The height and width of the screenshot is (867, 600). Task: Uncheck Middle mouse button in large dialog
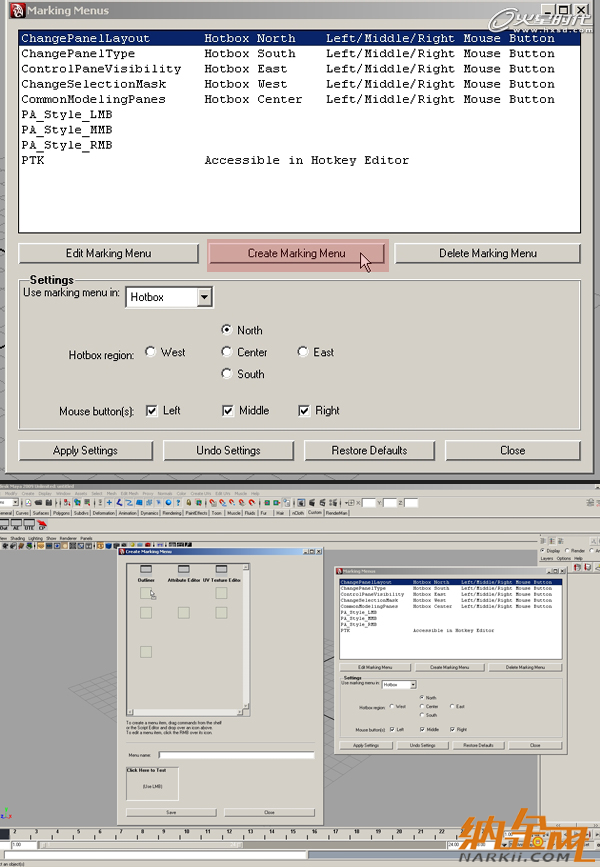[x=227, y=411]
